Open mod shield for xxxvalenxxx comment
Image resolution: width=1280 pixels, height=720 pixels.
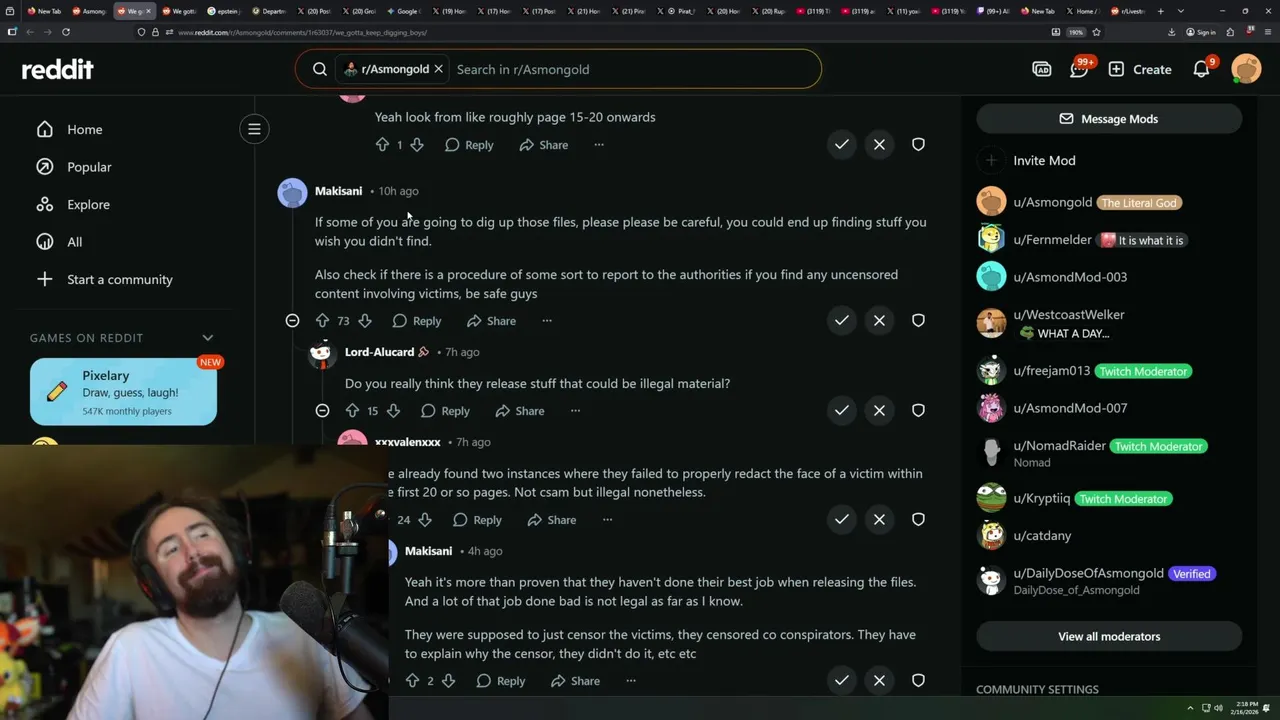[918, 520]
